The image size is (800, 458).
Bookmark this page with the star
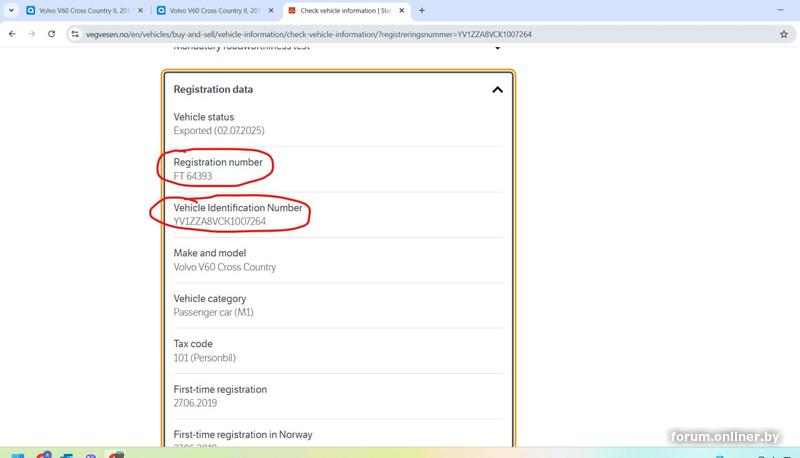pyautogui.click(x=784, y=34)
